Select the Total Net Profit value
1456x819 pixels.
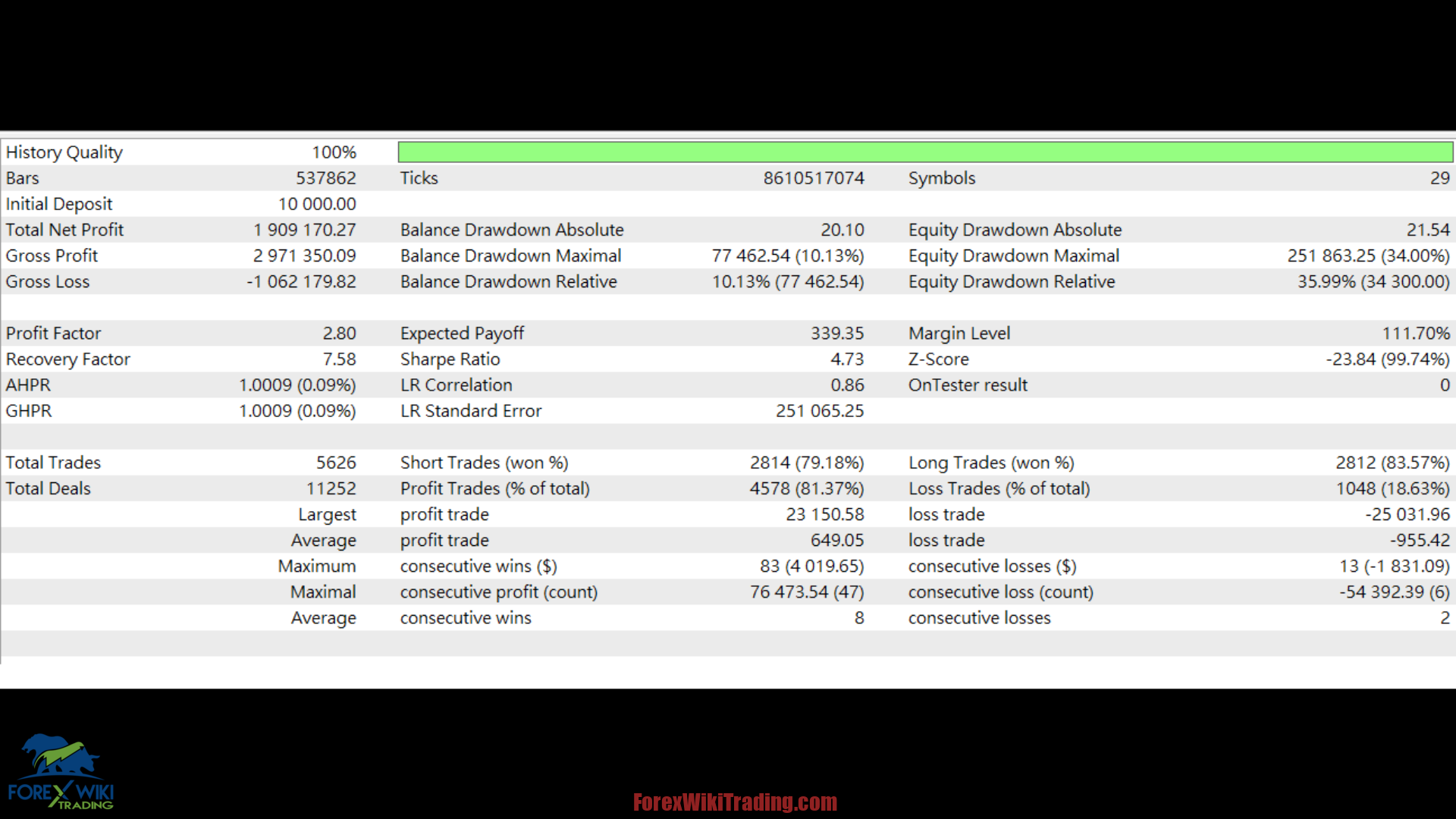[x=304, y=230]
